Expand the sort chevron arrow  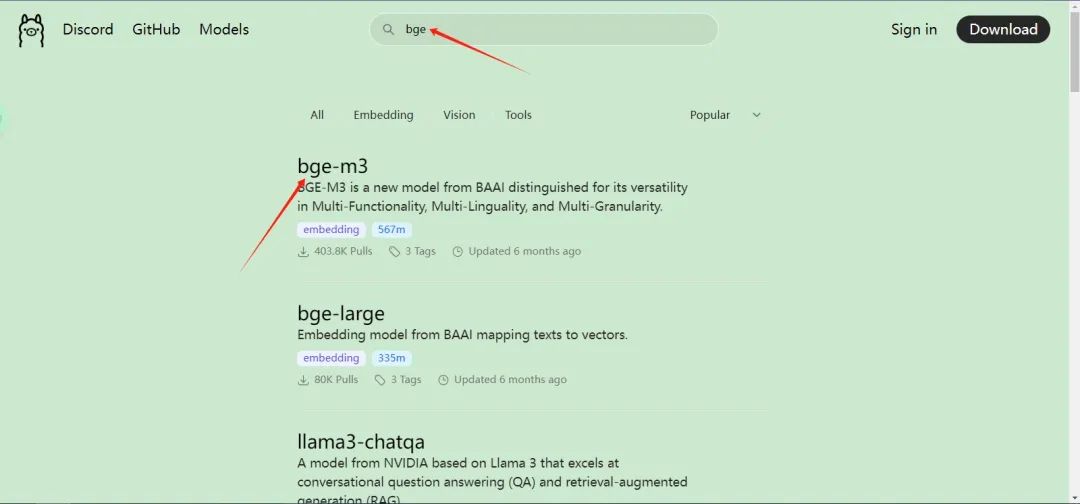[x=757, y=115]
